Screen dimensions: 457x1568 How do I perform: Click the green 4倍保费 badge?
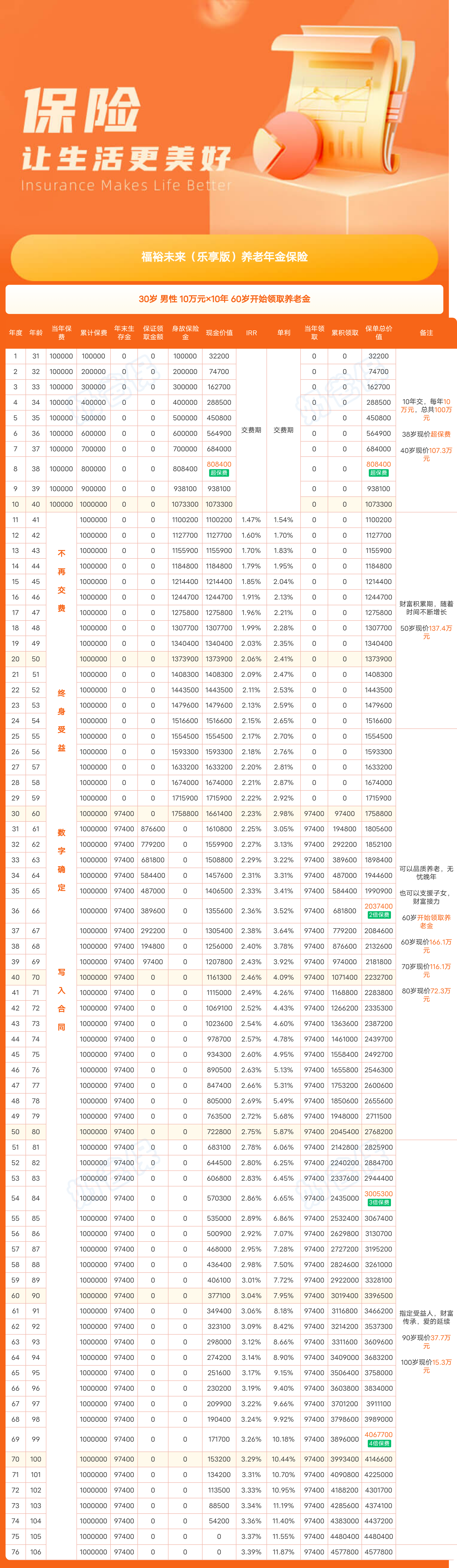(x=378, y=1443)
